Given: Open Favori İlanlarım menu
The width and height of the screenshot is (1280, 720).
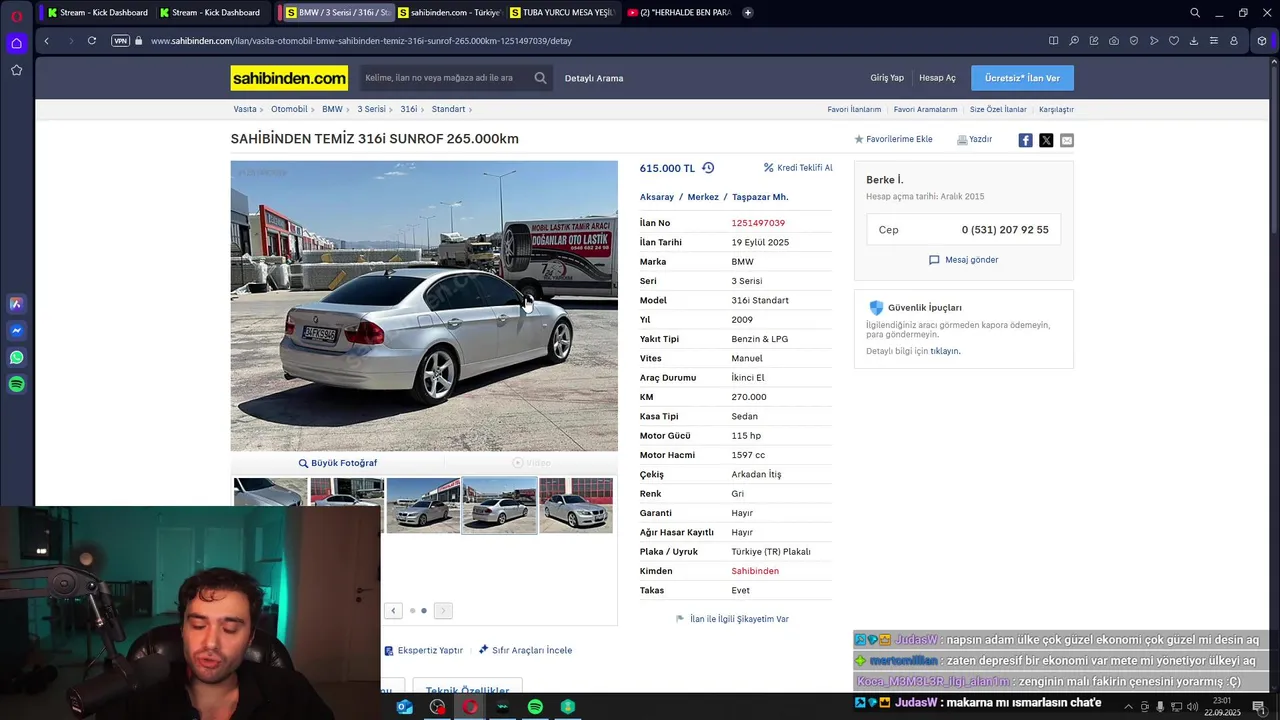Looking at the screenshot, I should (854, 110).
